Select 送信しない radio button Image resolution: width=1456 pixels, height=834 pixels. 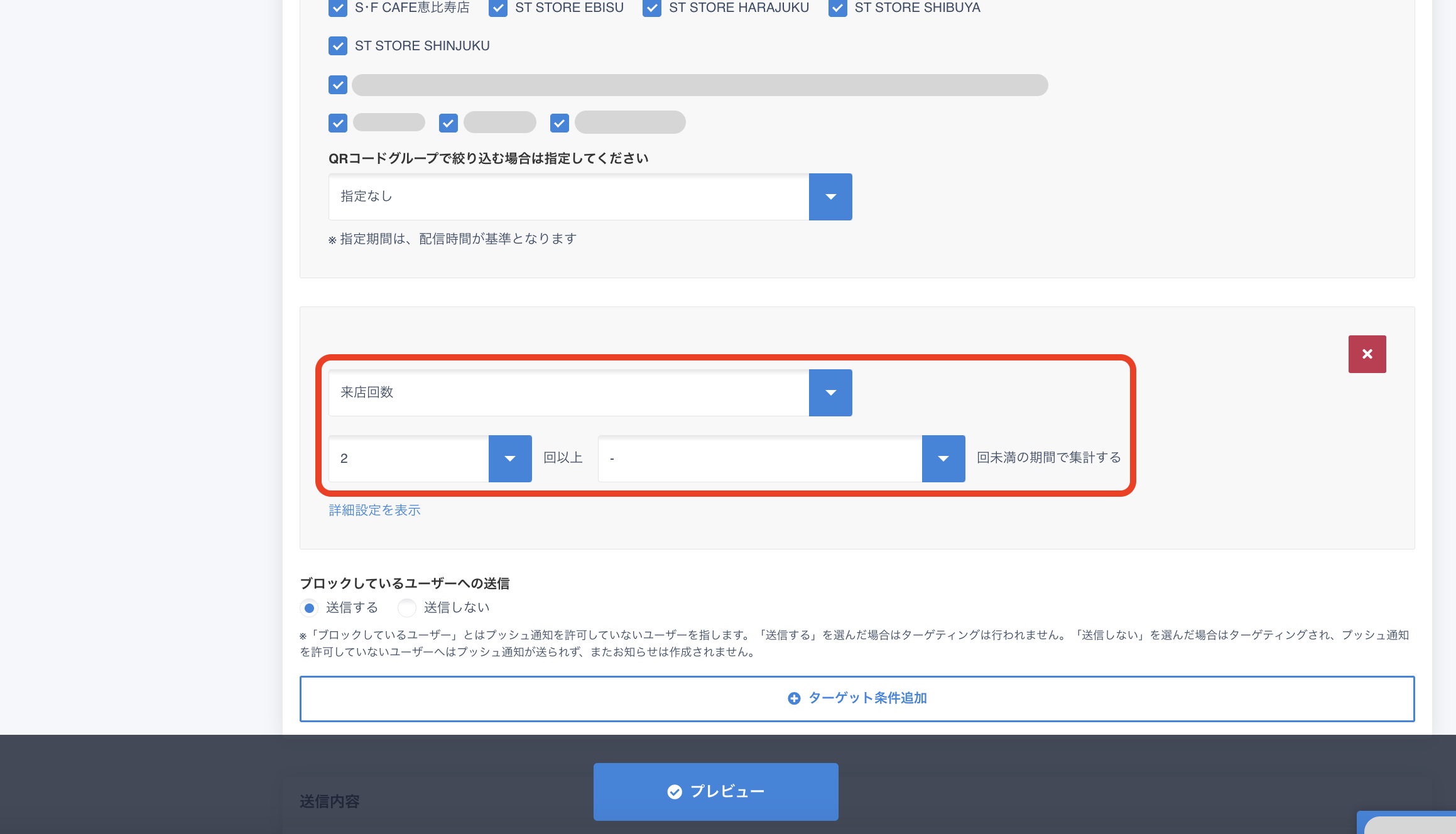coord(407,608)
